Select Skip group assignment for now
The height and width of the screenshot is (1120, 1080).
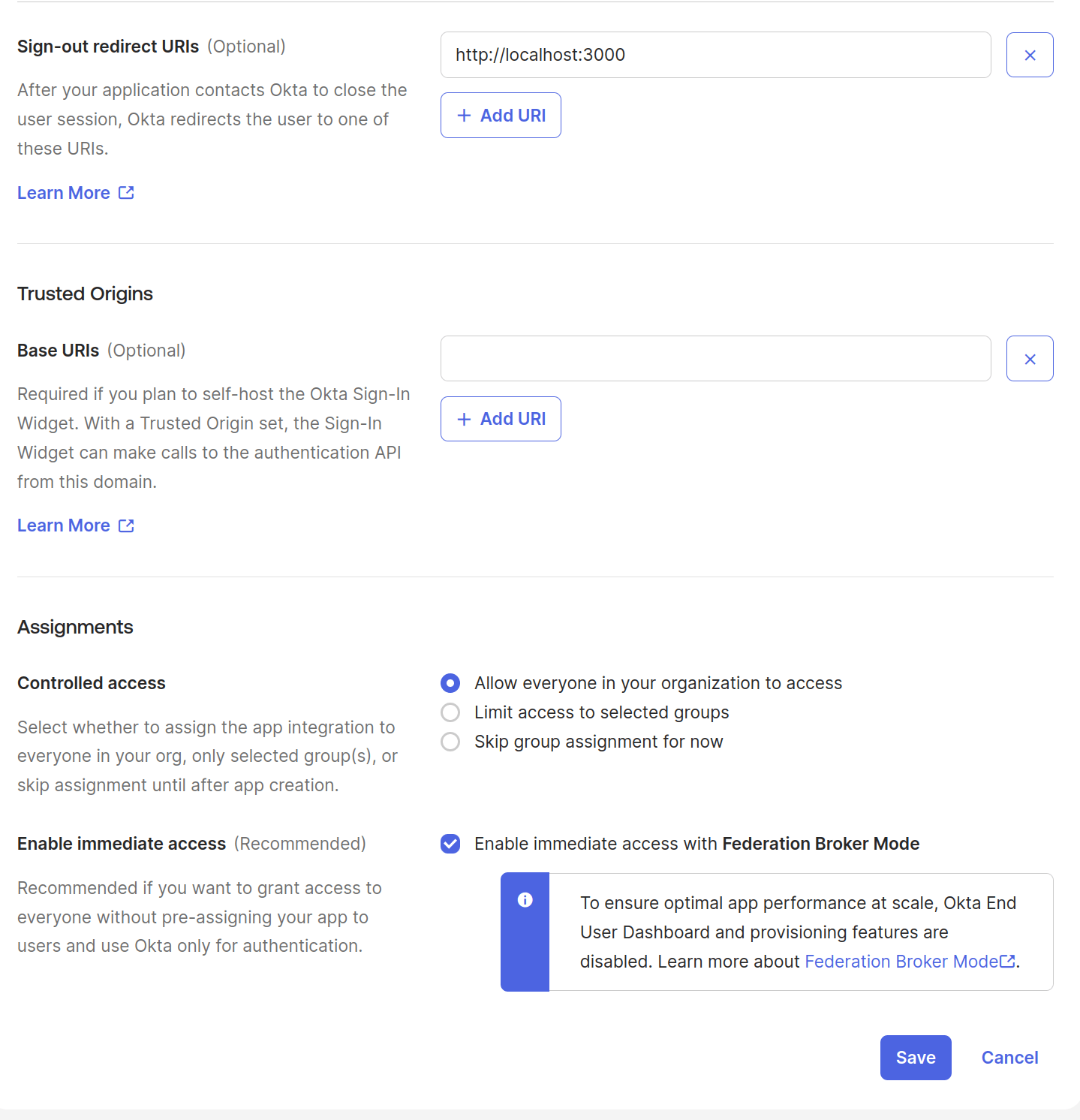(450, 741)
